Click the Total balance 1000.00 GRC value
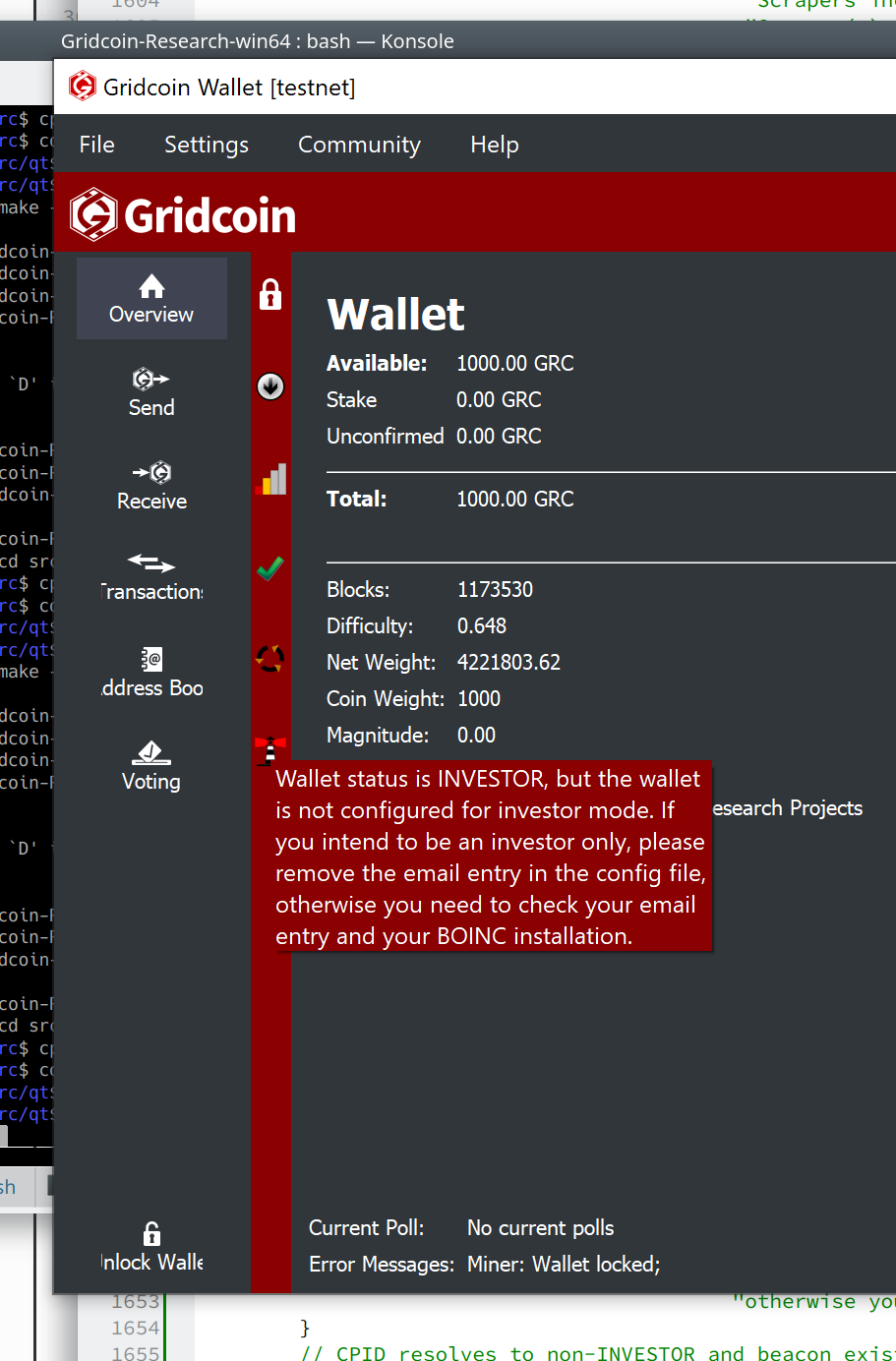896x1361 pixels. pos(514,499)
